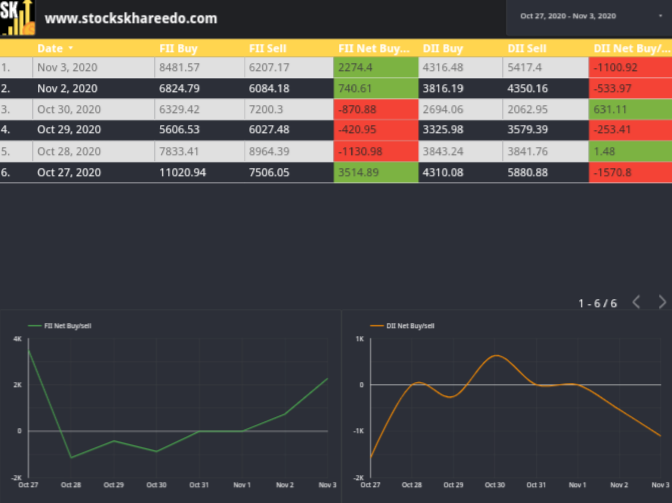Click the 6207.17 FII Sell value
The image size is (672, 503).
(269, 67)
